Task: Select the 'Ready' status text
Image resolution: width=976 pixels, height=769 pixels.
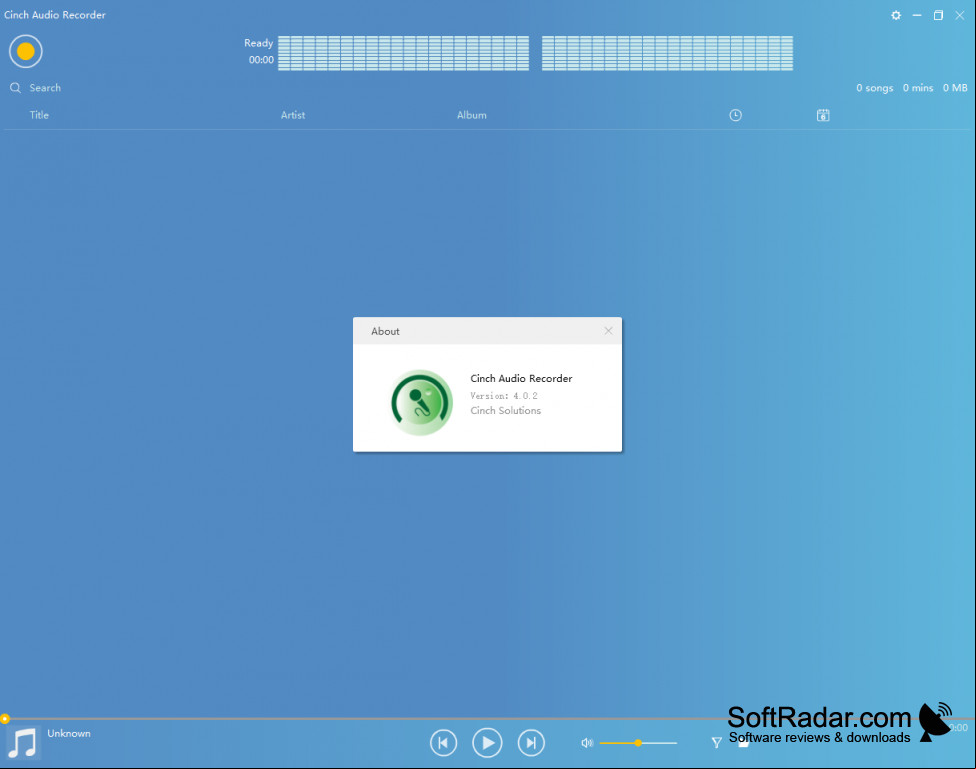Action: click(x=258, y=43)
